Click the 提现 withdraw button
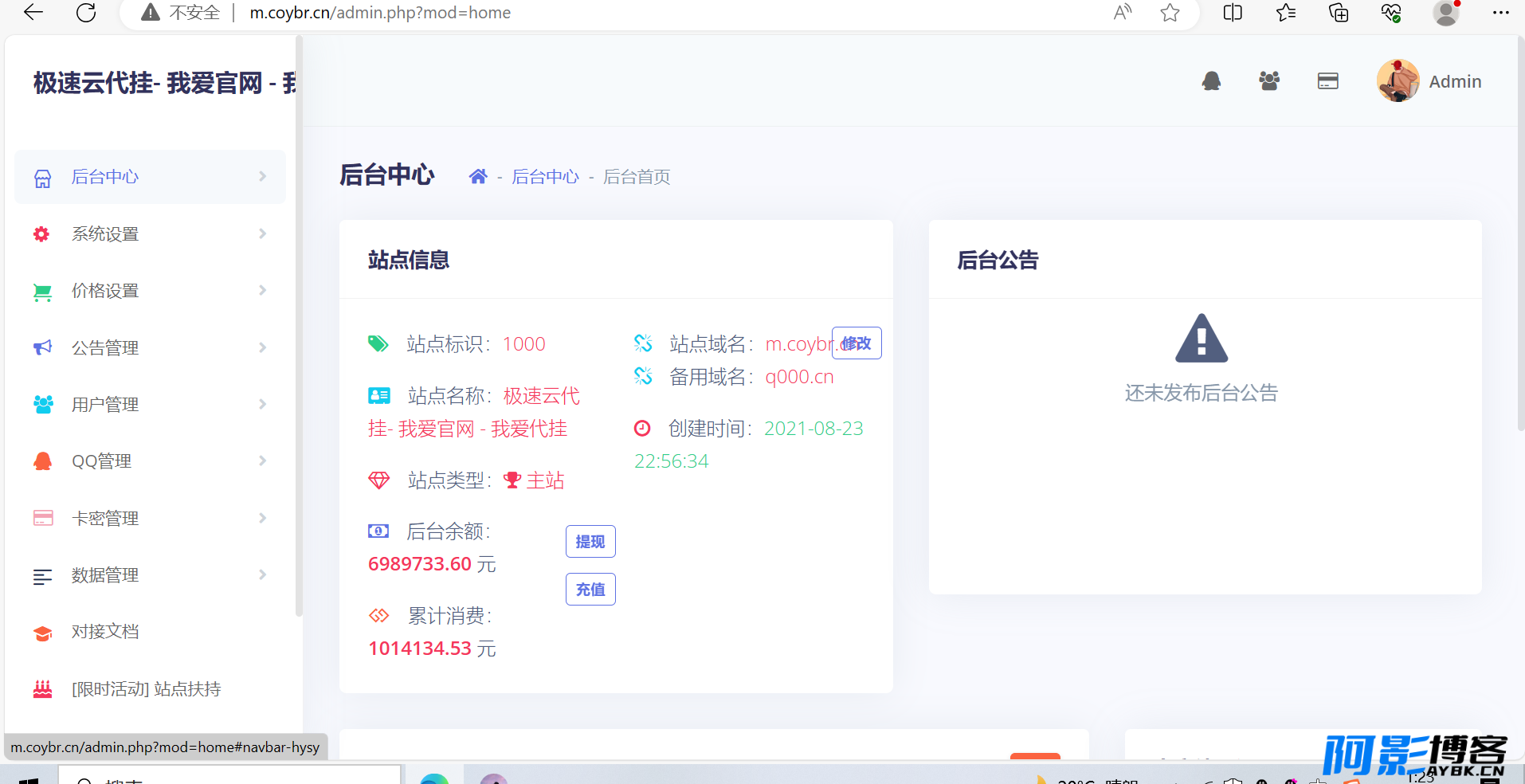1525x784 pixels. click(590, 542)
